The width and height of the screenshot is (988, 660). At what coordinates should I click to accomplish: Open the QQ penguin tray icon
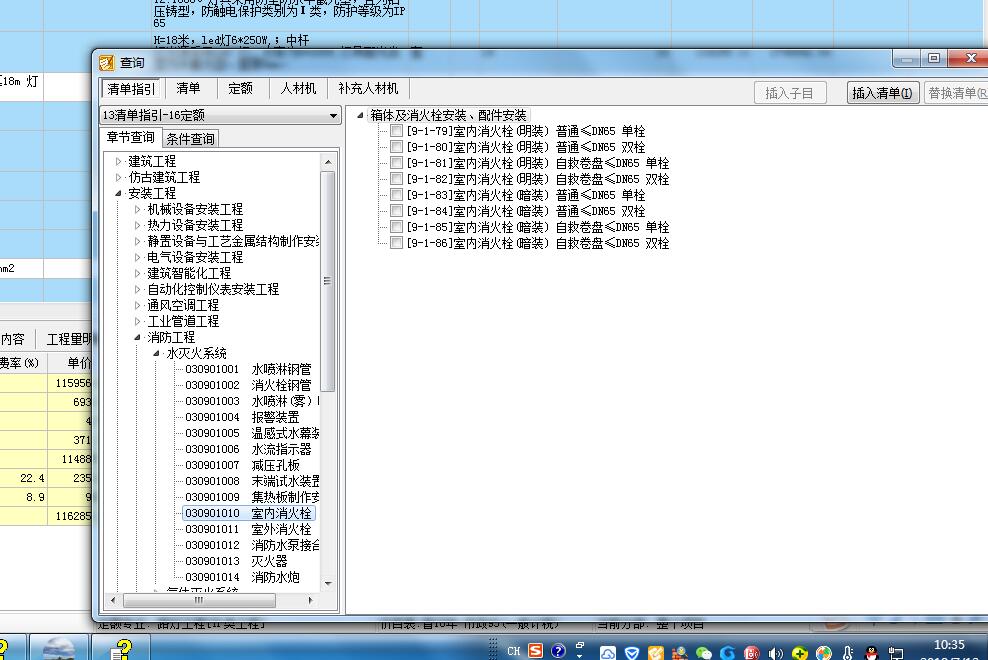[x=871, y=653]
